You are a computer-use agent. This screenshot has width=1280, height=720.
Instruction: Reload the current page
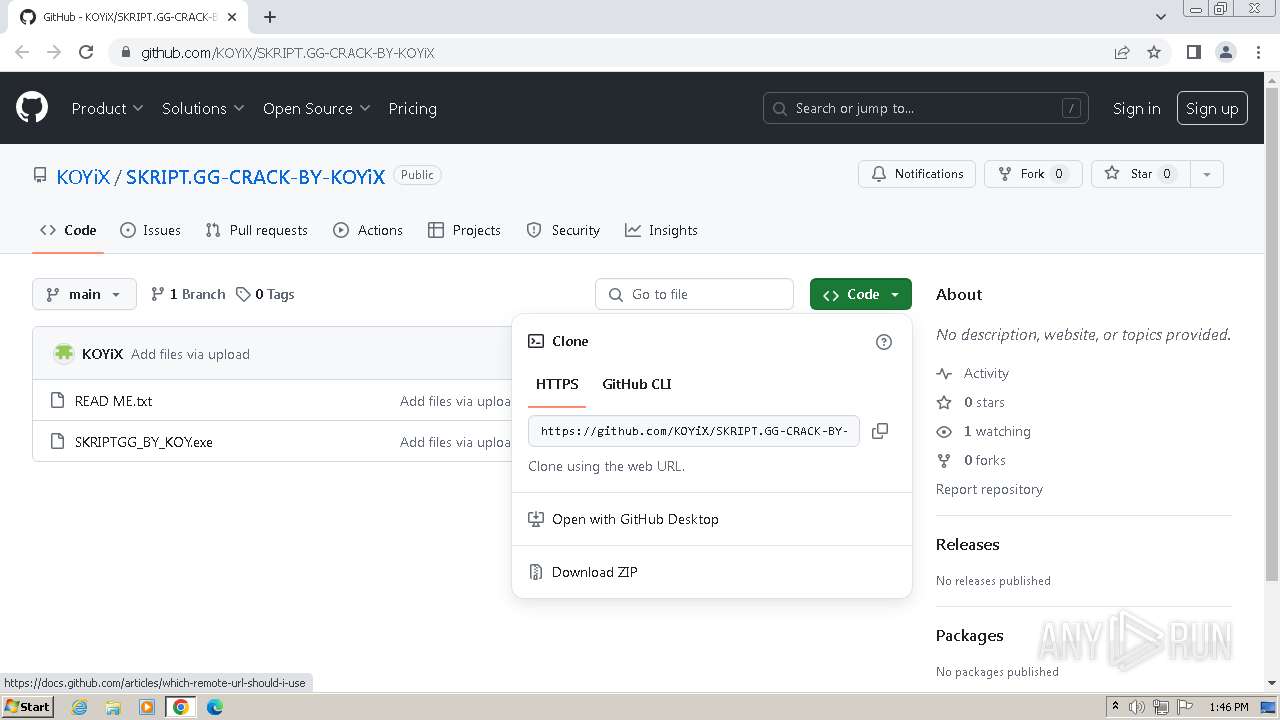pos(86,52)
